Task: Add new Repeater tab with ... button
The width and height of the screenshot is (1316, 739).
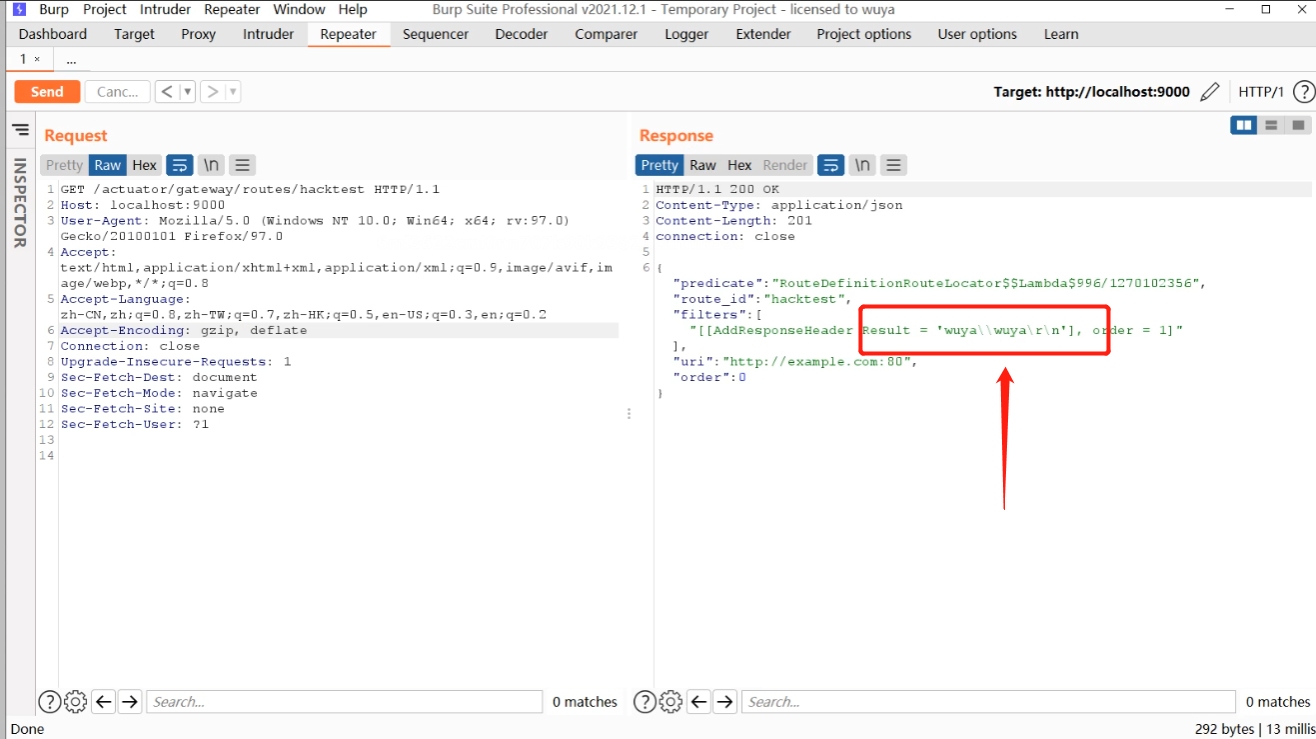Action: click(71, 60)
